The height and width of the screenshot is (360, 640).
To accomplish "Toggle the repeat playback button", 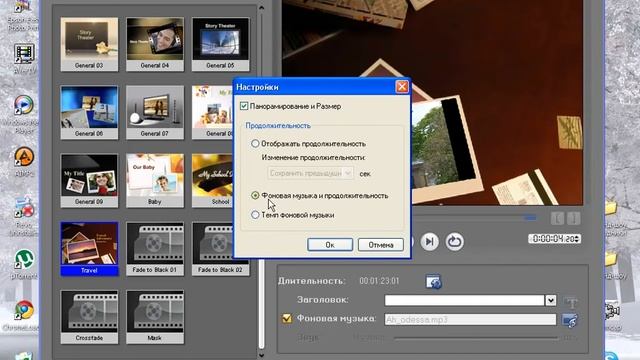I will pyautogui.click(x=454, y=242).
